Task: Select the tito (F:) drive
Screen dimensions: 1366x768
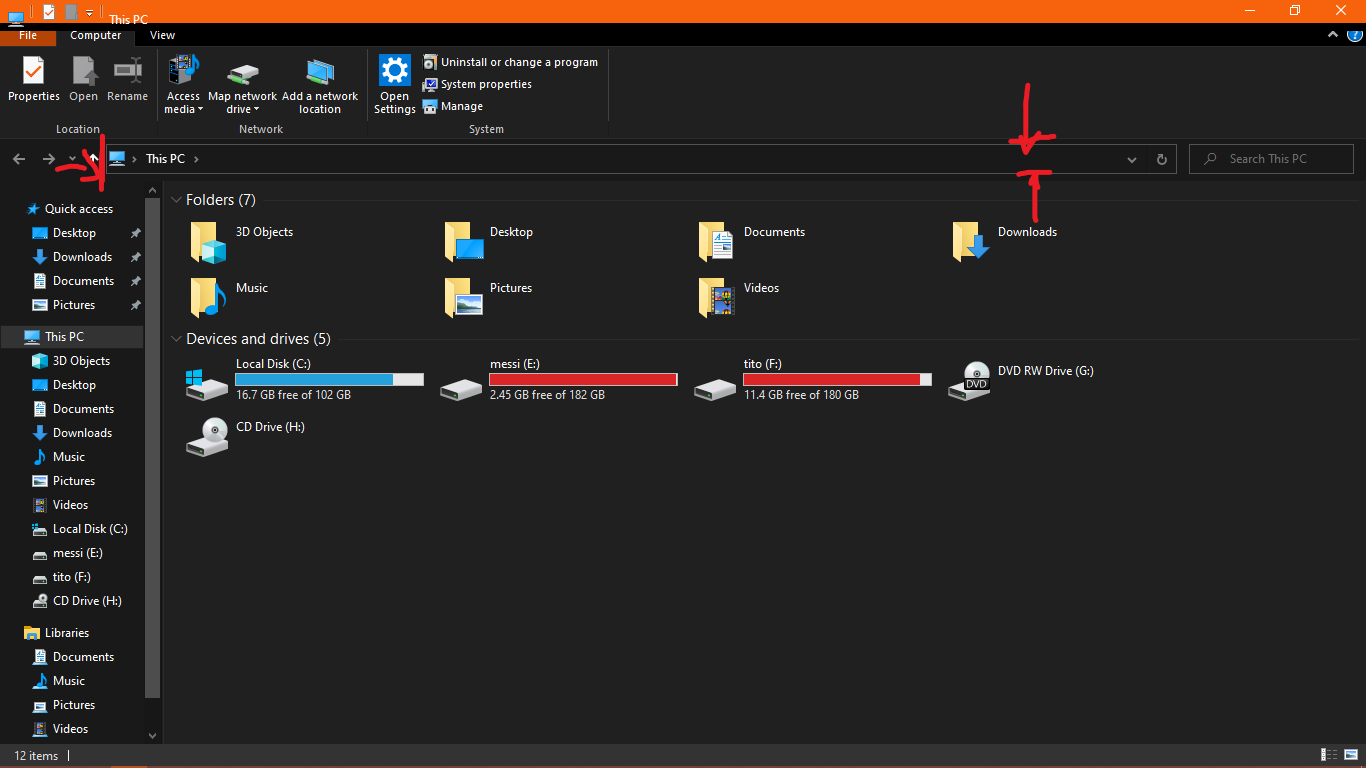Action: (x=813, y=380)
